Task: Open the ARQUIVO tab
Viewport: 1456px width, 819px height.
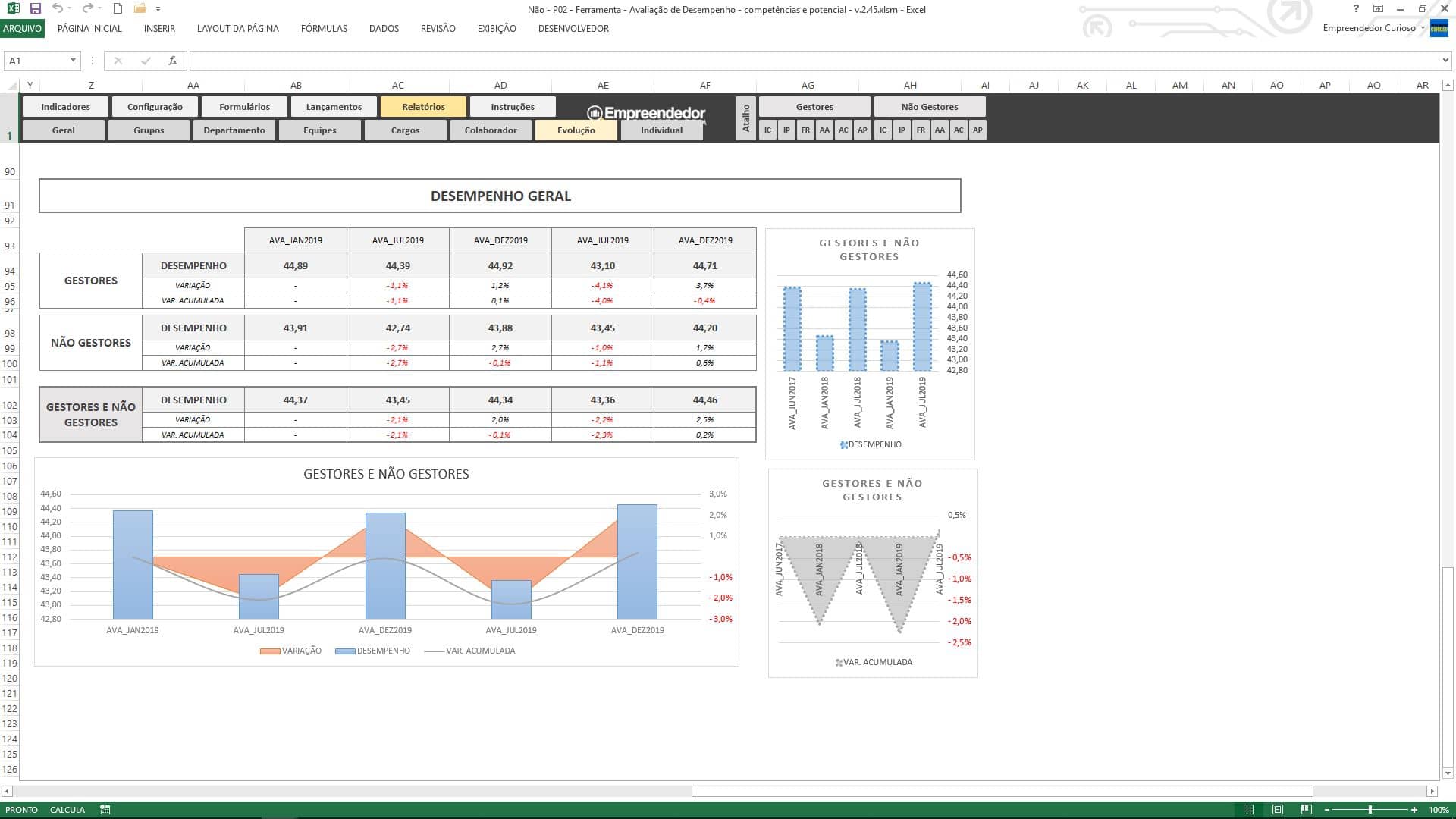Action: coord(22,29)
